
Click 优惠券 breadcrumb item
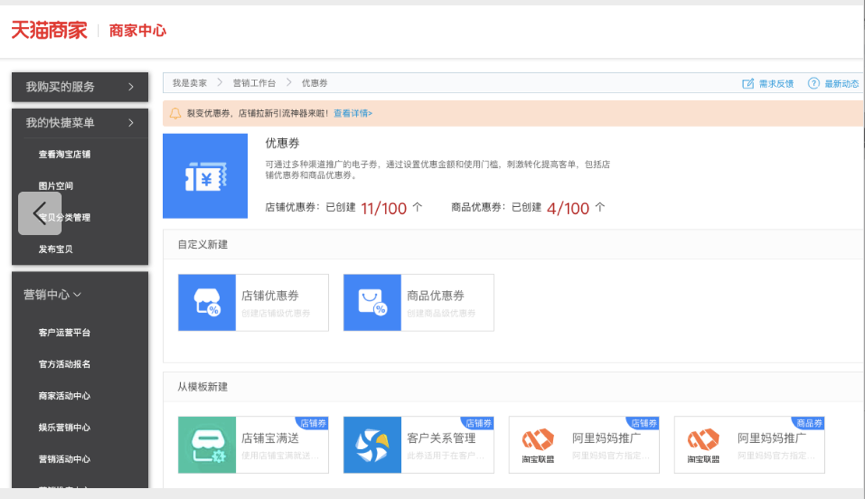314,83
